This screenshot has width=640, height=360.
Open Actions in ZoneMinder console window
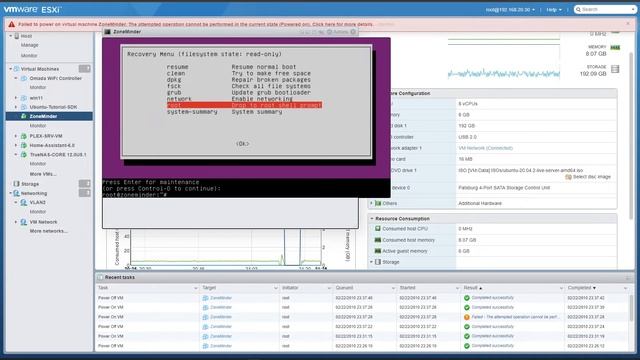338,32
